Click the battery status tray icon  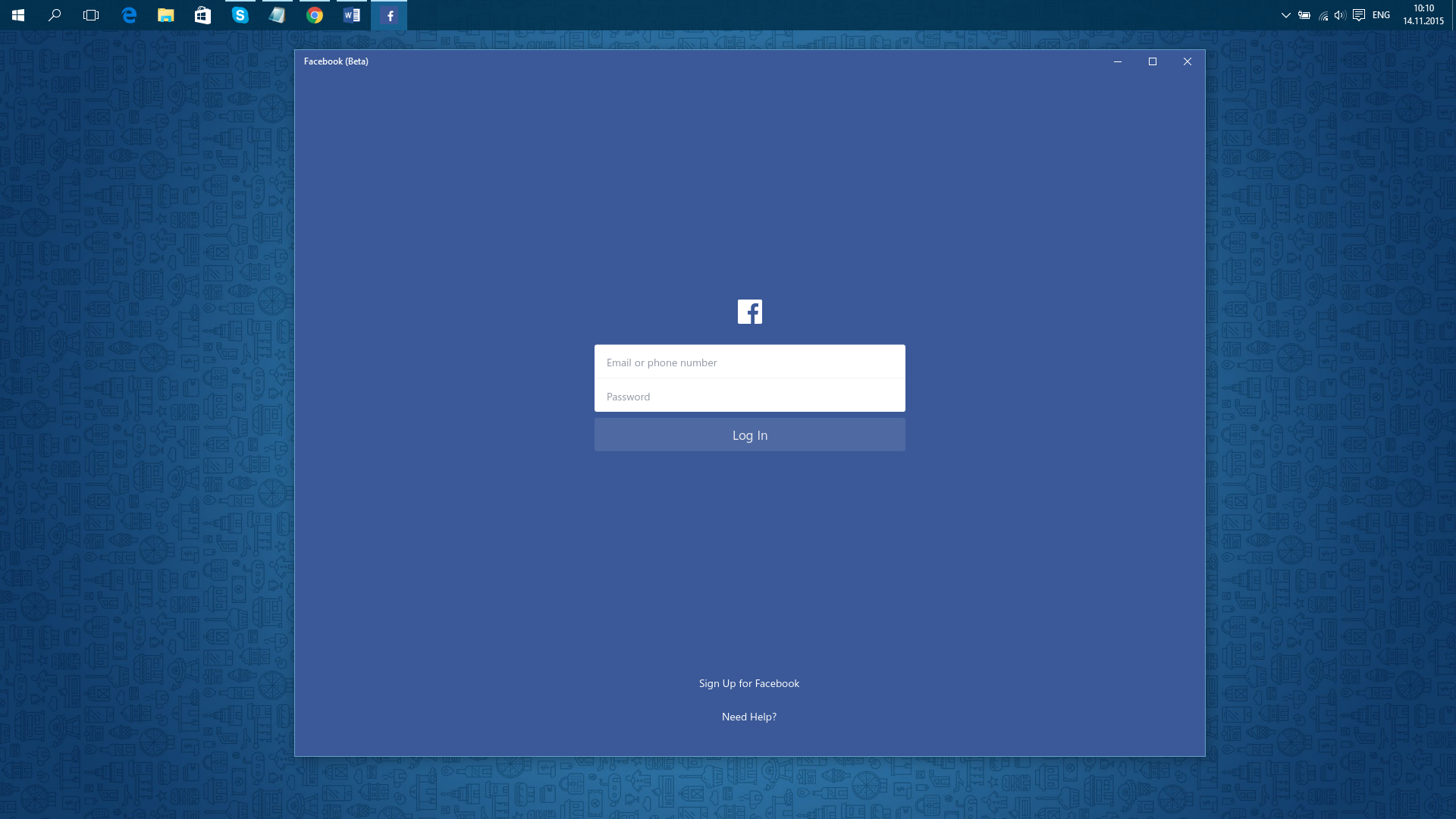[x=1304, y=15]
